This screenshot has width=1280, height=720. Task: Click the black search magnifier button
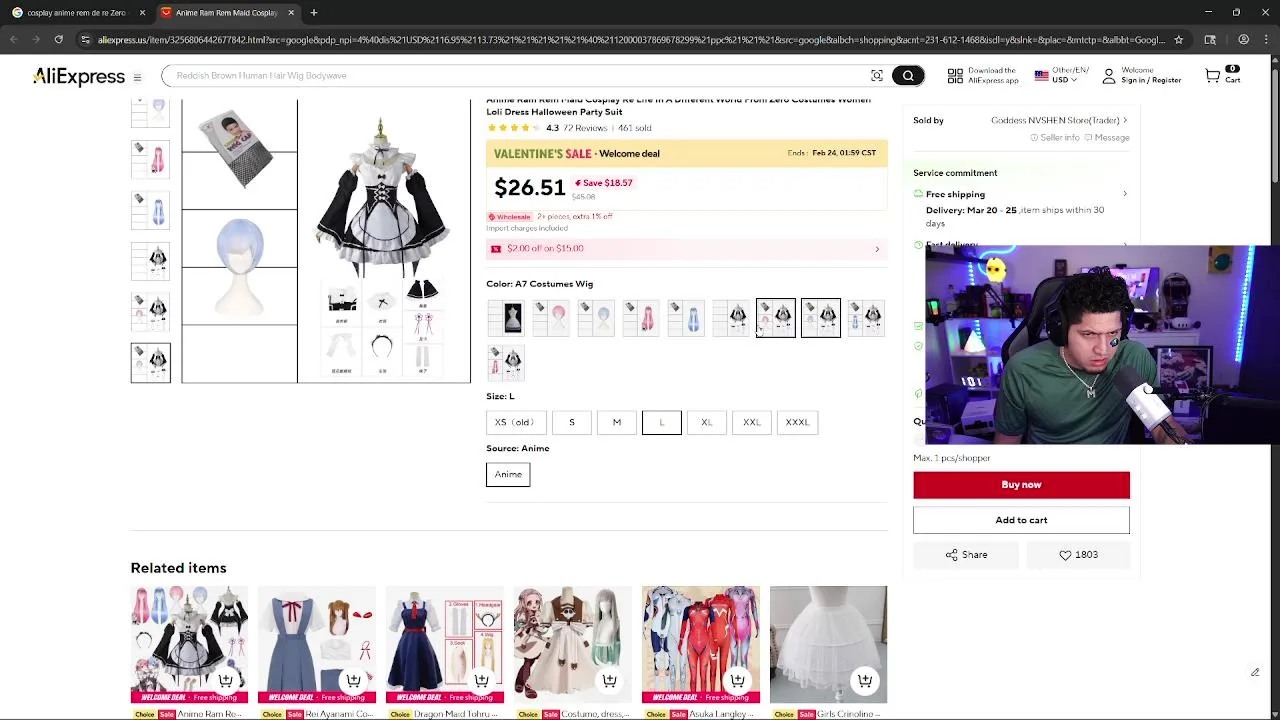click(908, 76)
